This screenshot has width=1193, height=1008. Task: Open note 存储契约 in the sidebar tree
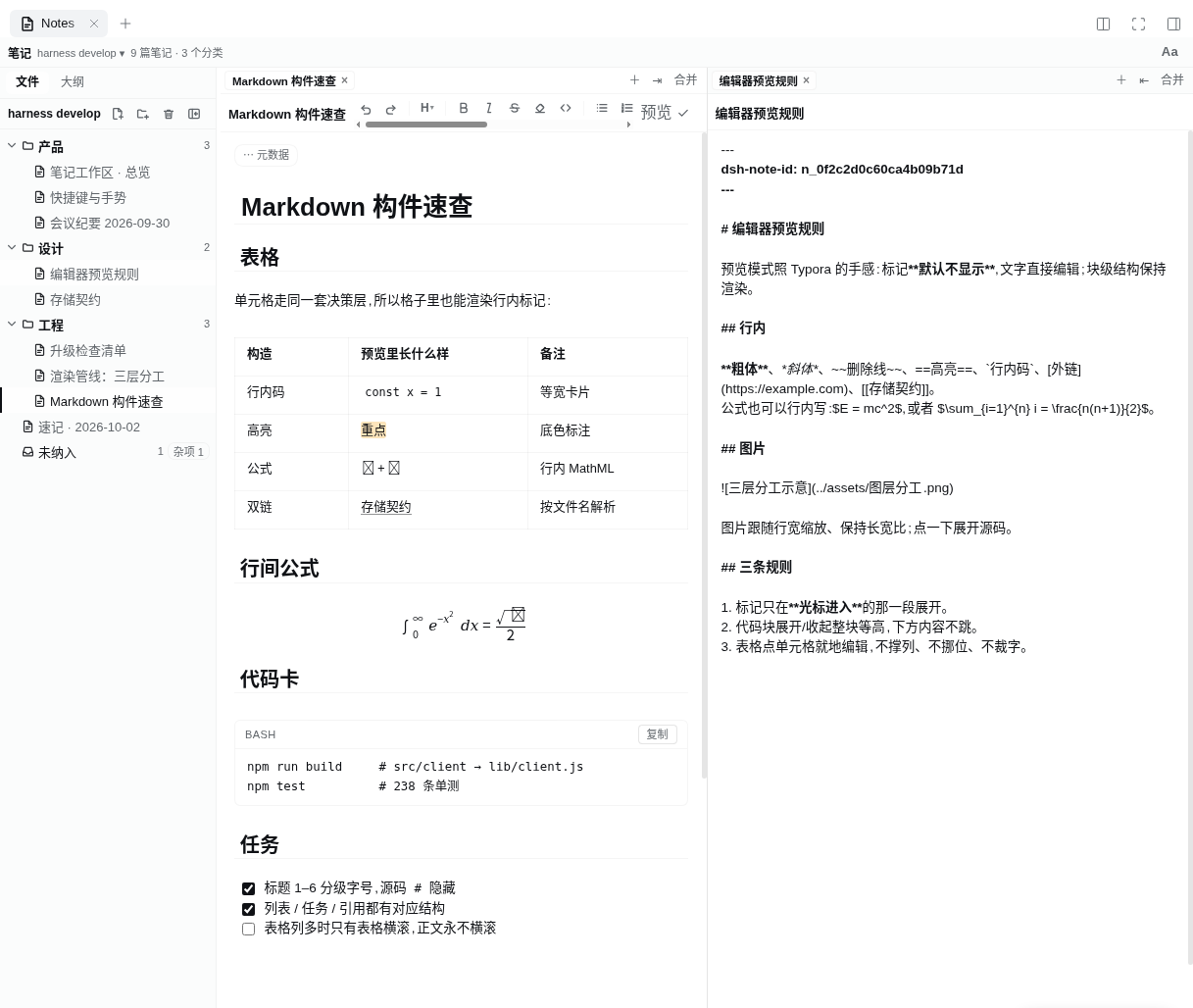click(x=75, y=299)
